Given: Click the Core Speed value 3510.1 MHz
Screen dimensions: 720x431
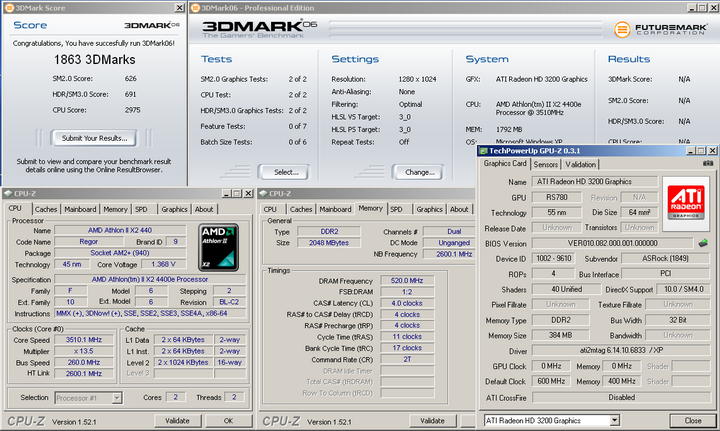Looking at the screenshot, I should tap(84, 340).
